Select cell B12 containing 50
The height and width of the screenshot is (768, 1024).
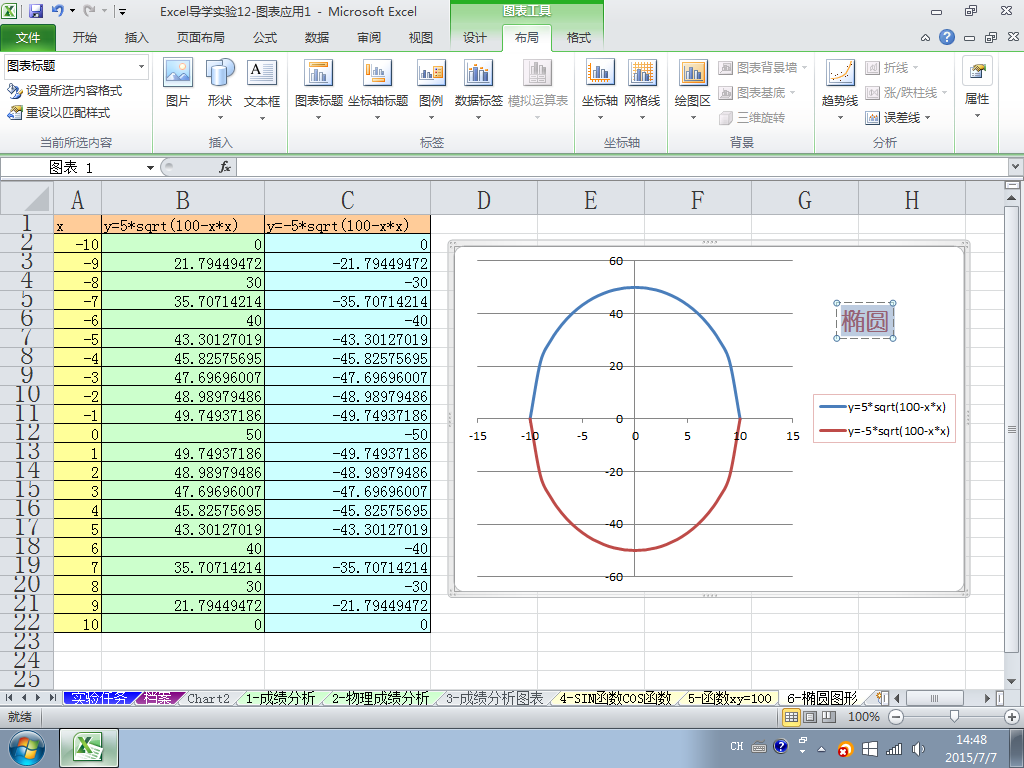point(183,434)
